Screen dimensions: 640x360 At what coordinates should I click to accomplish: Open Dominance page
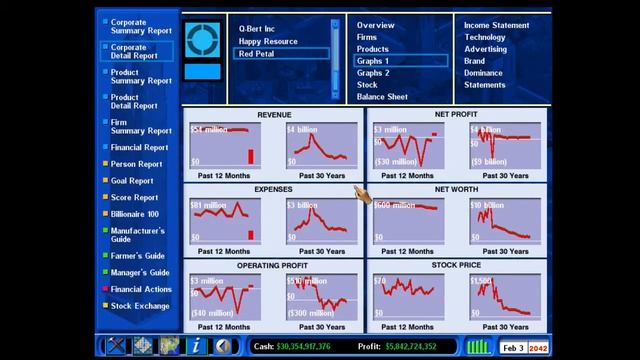pyautogui.click(x=483, y=73)
